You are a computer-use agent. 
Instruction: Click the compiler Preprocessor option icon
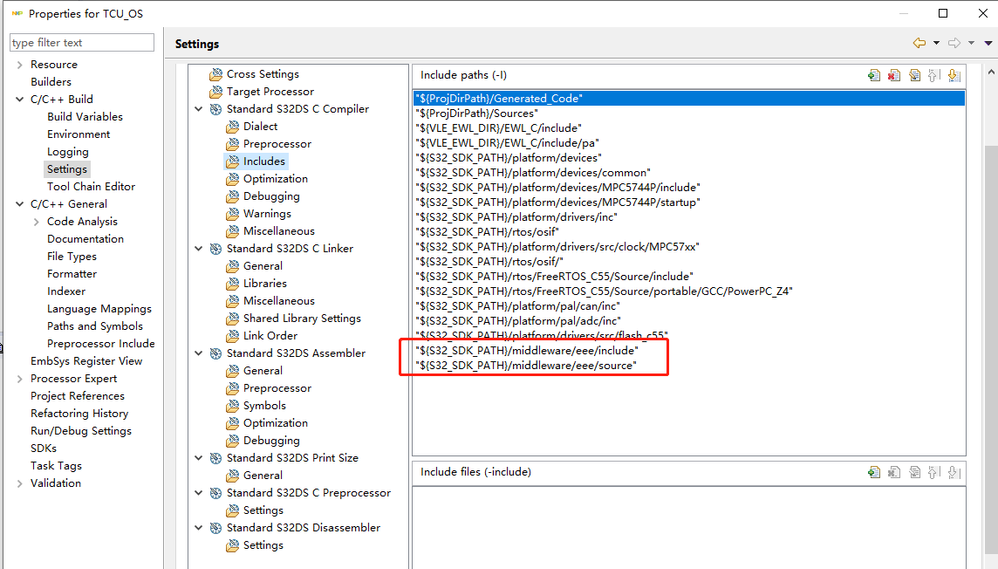click(x=233, y=144)
